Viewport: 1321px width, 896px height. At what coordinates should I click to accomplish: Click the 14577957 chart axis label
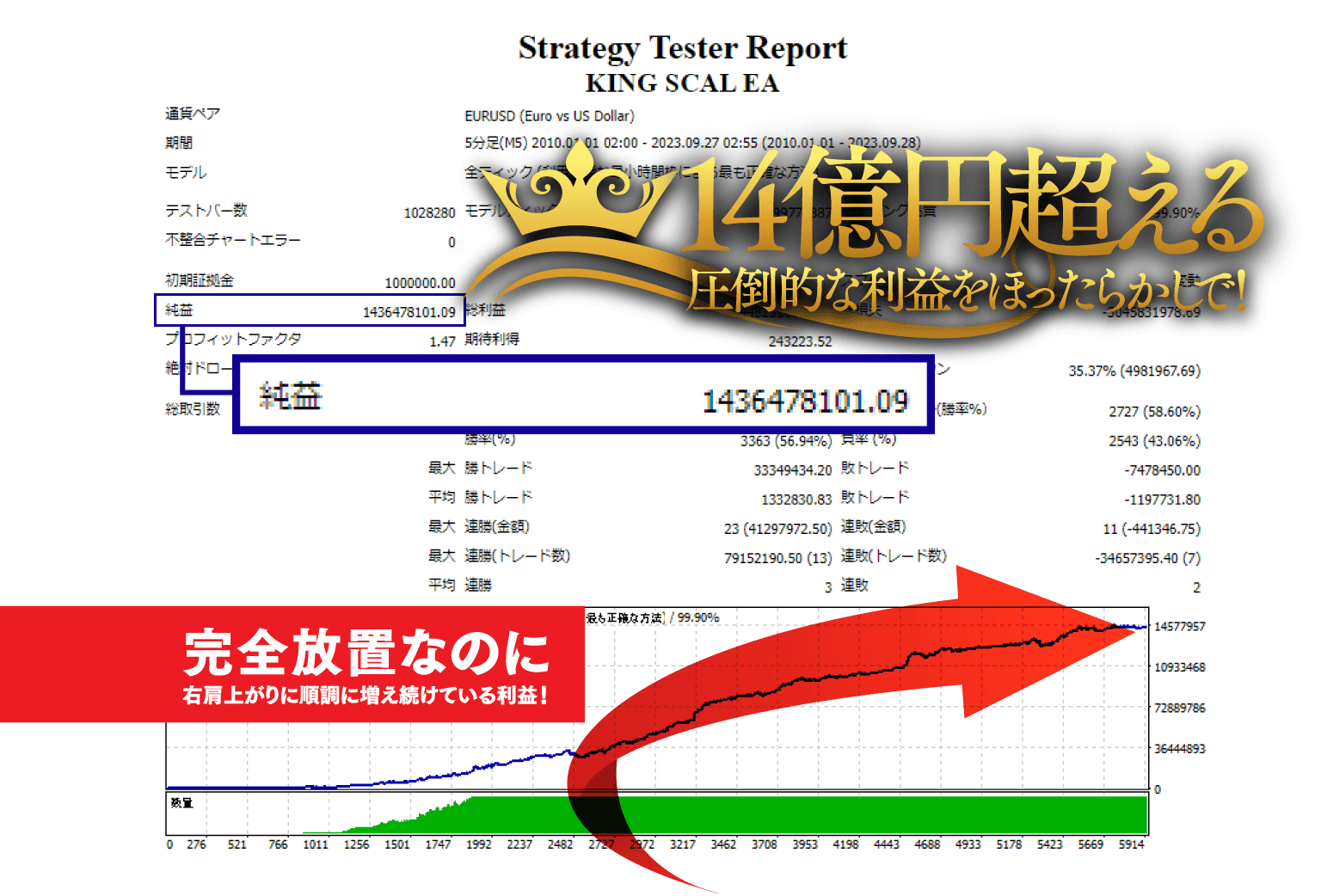pyautogui.click(x=1179, y=626)
